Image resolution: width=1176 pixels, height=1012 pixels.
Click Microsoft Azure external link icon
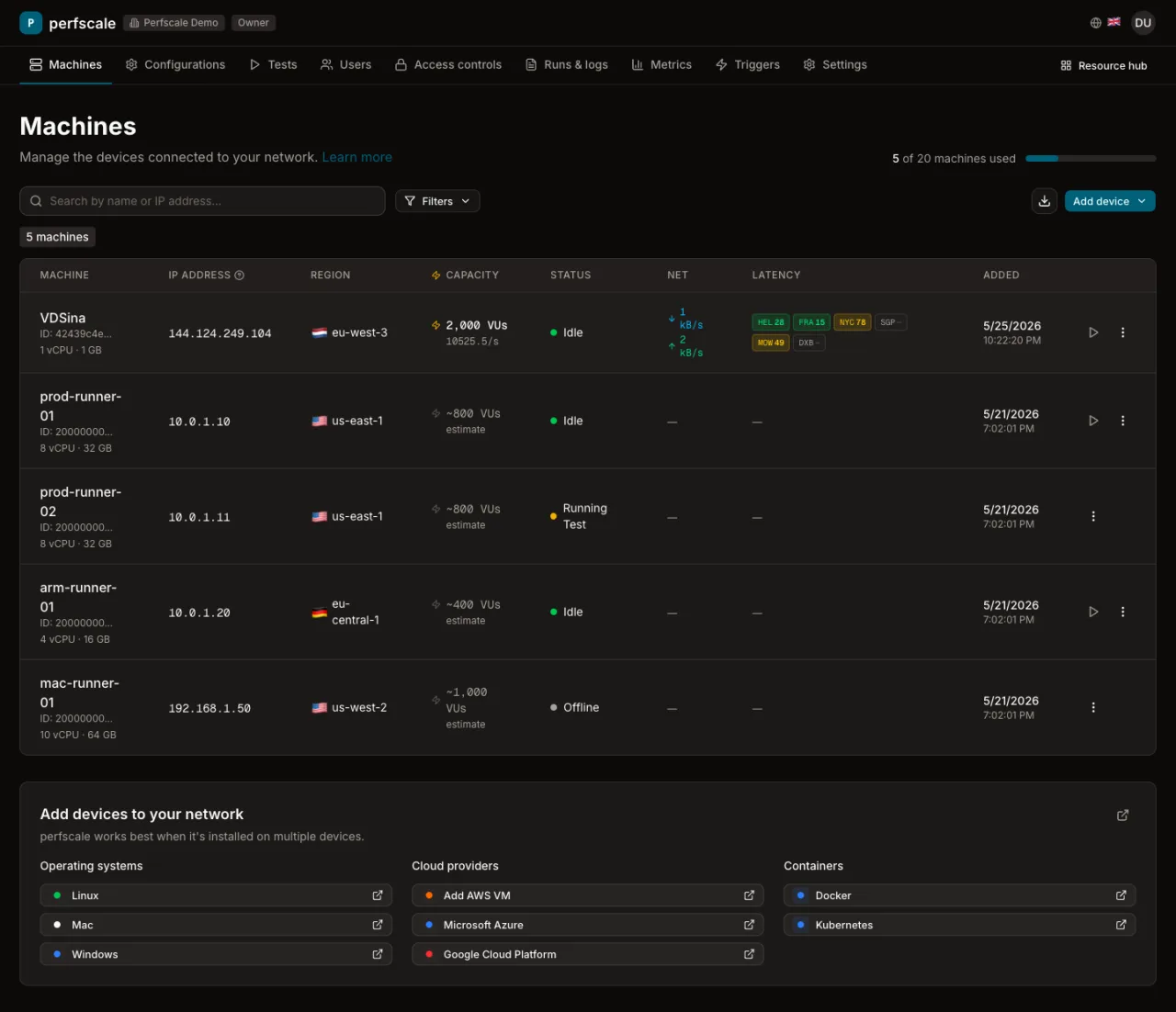tap(749, 925)
